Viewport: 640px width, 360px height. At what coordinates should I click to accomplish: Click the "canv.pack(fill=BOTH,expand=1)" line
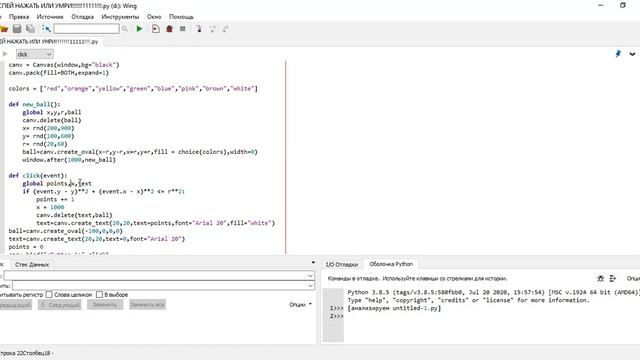click(59, 73)
